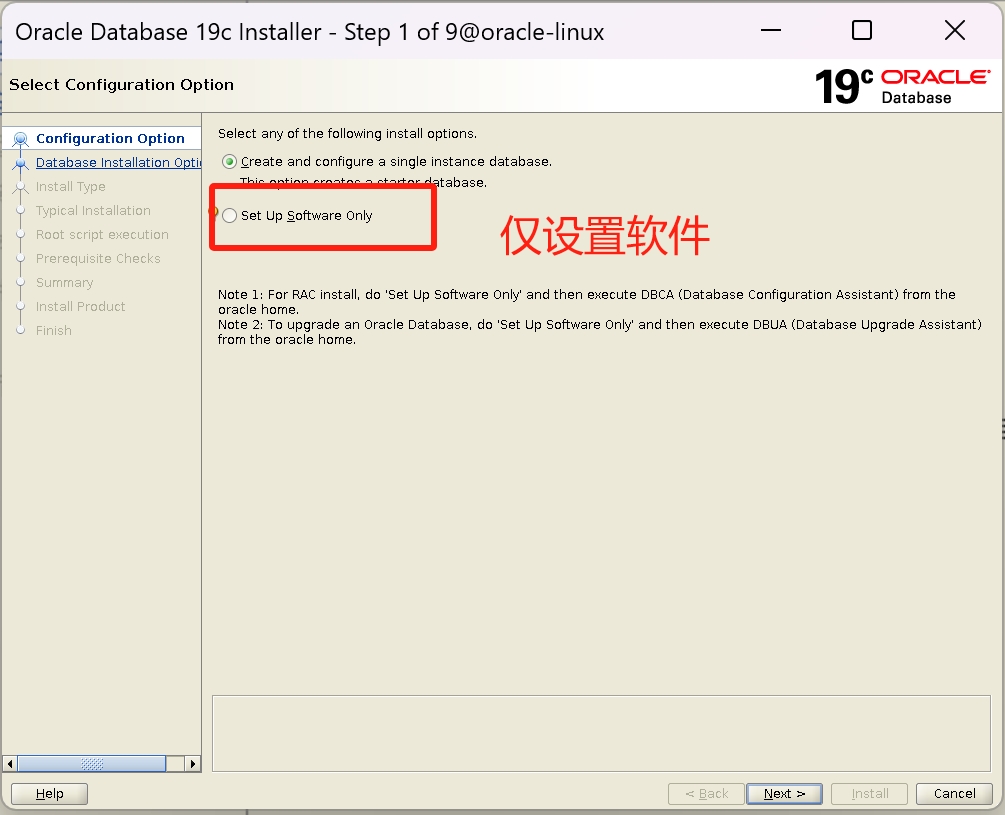1005x815 pixels.
Task: Maximize the Oracle installer window
Action: (x=861, y=30)
